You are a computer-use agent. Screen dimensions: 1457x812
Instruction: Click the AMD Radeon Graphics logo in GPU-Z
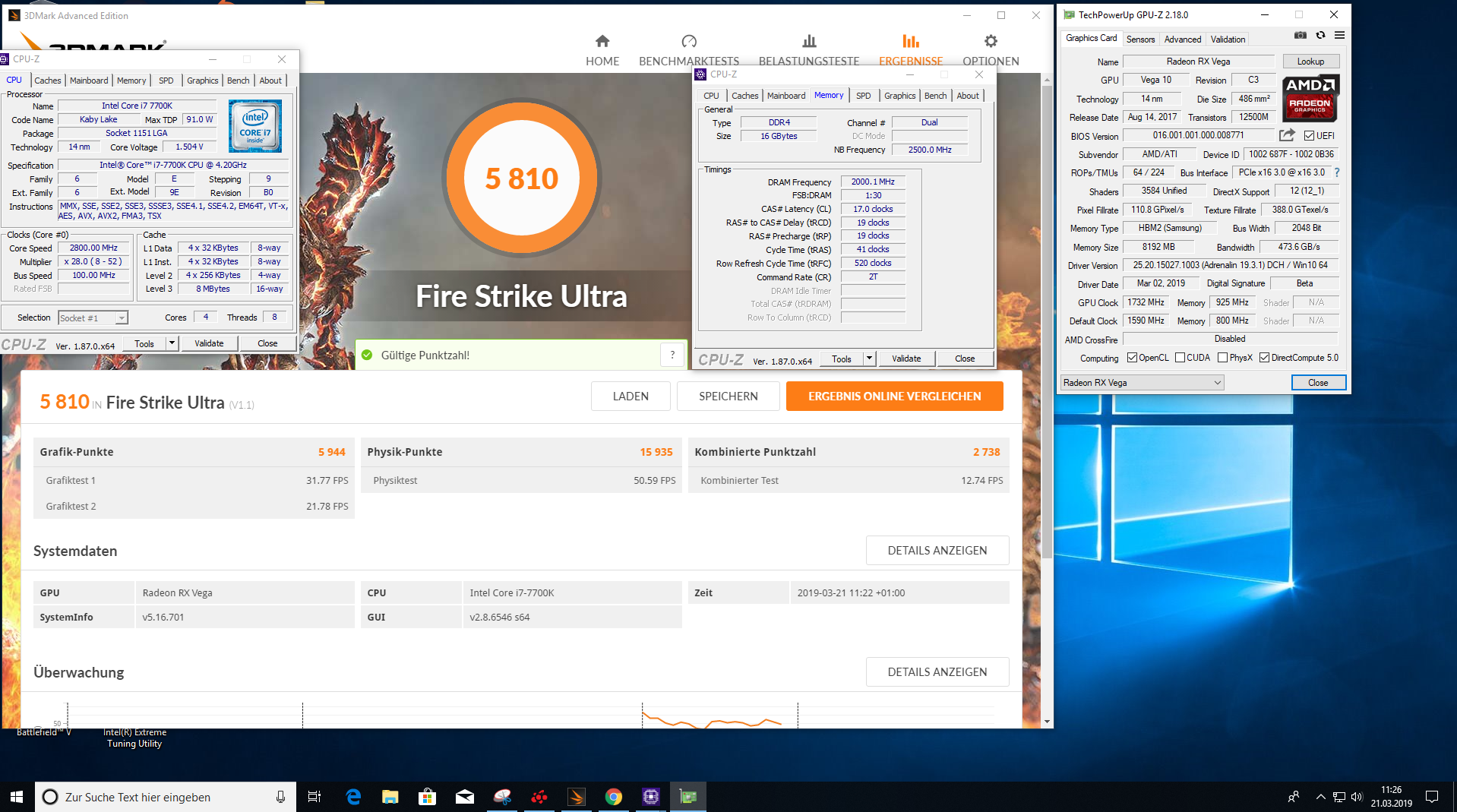1310,98
